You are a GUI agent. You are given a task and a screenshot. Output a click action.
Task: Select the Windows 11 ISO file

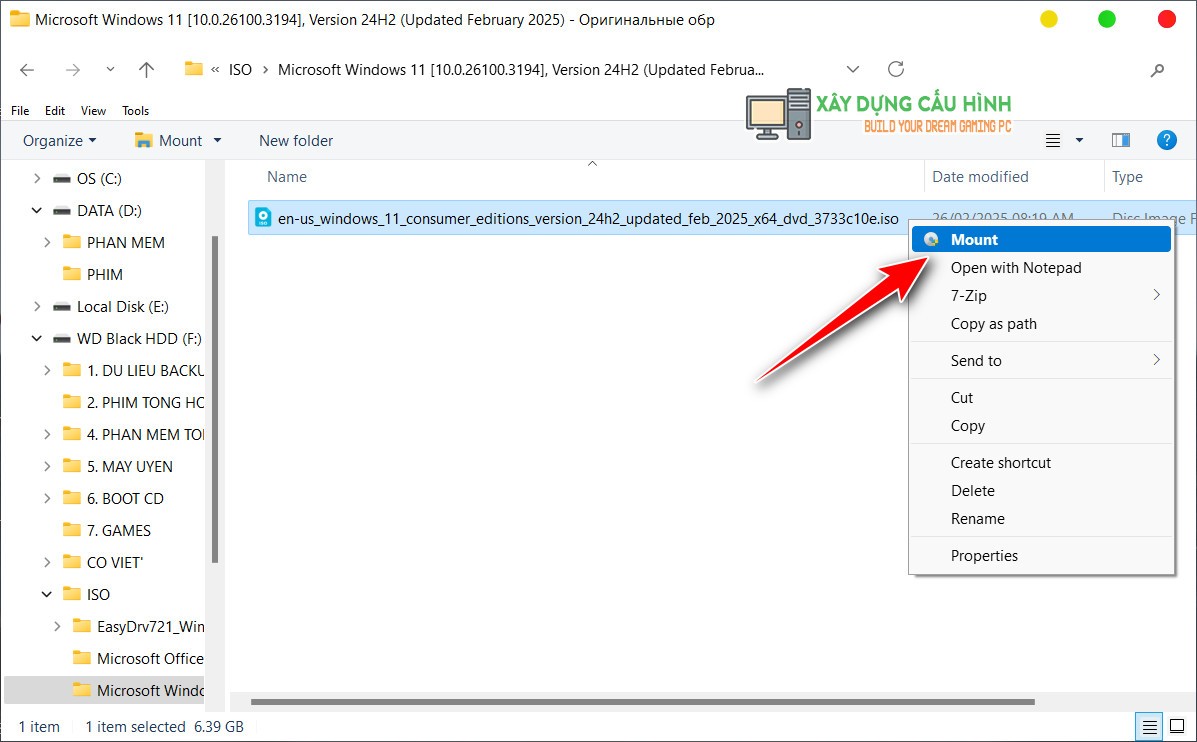tap(588, 218)
